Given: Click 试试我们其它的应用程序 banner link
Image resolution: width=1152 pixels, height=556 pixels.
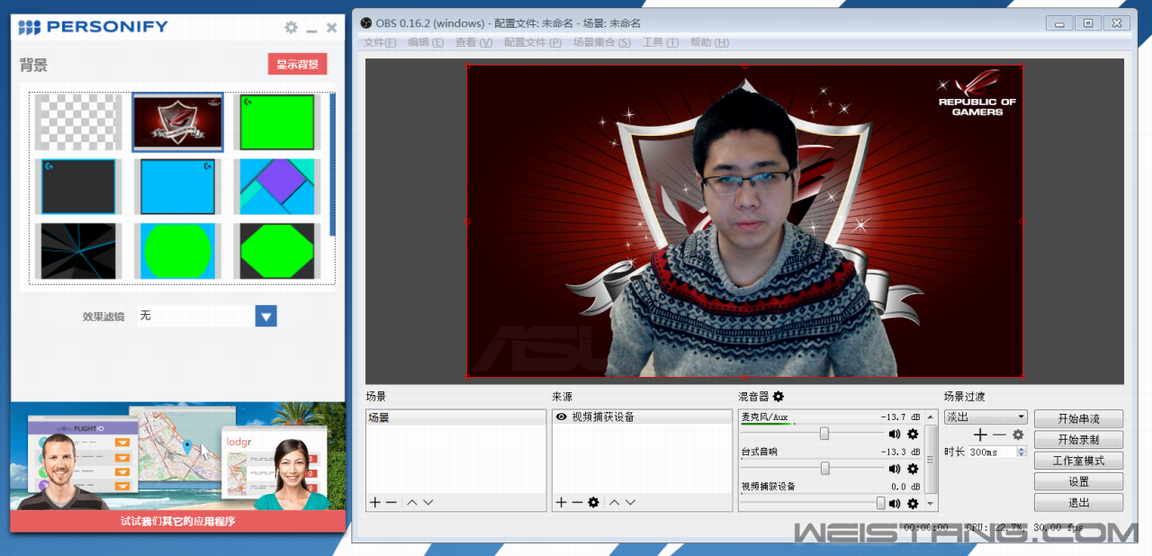Looking at the screenshot, I should (178, 521).
